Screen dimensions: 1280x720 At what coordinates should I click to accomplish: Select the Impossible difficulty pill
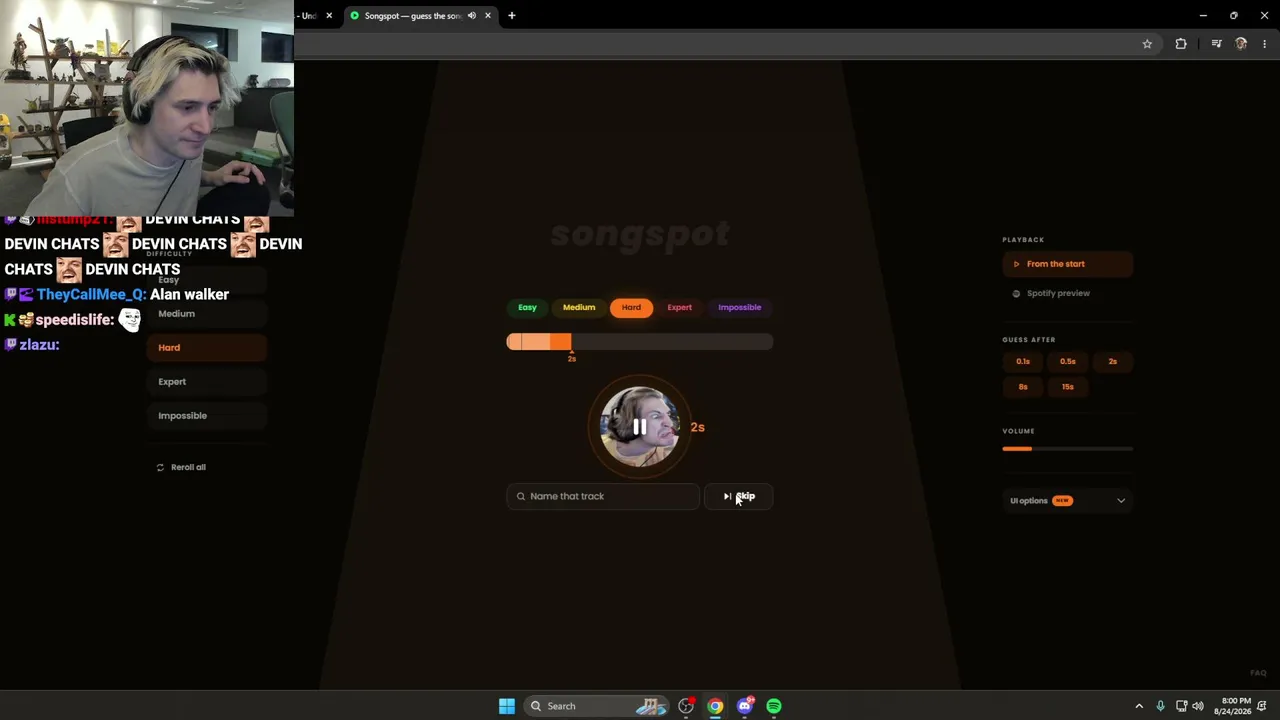tap(740, 307)
